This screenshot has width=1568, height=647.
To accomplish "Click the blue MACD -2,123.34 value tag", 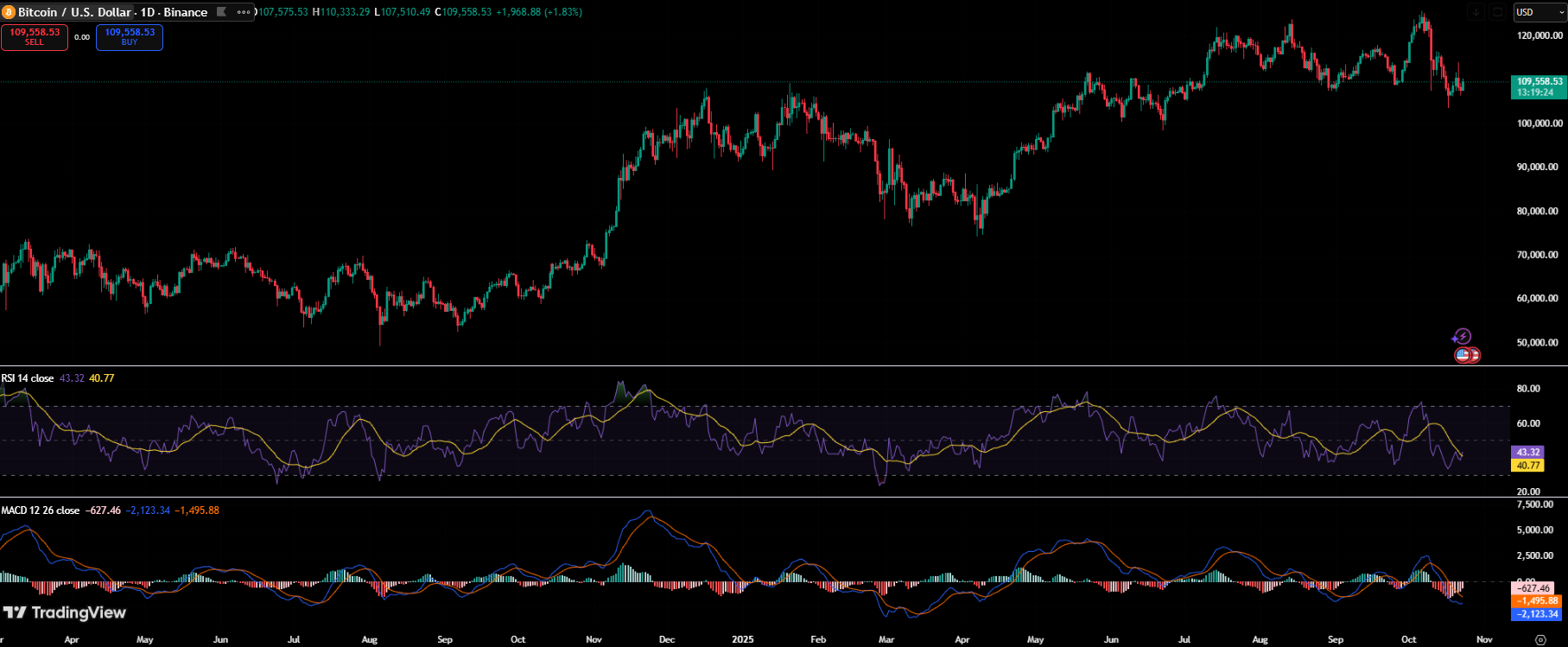I will (1538, 614).
